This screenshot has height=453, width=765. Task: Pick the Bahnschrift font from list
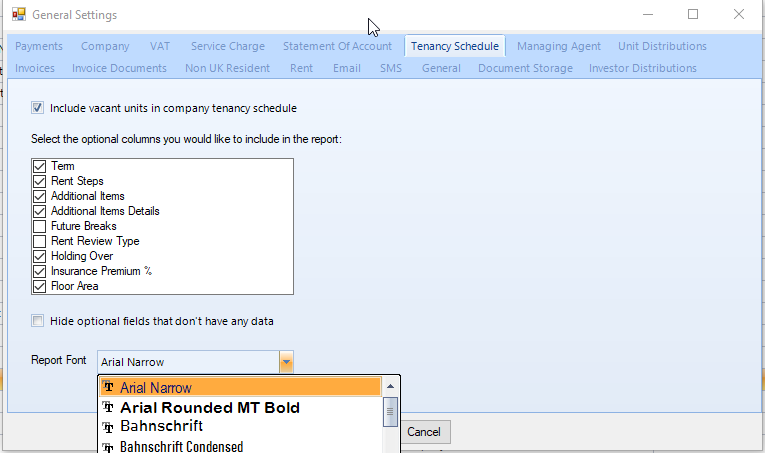(241, 426)
